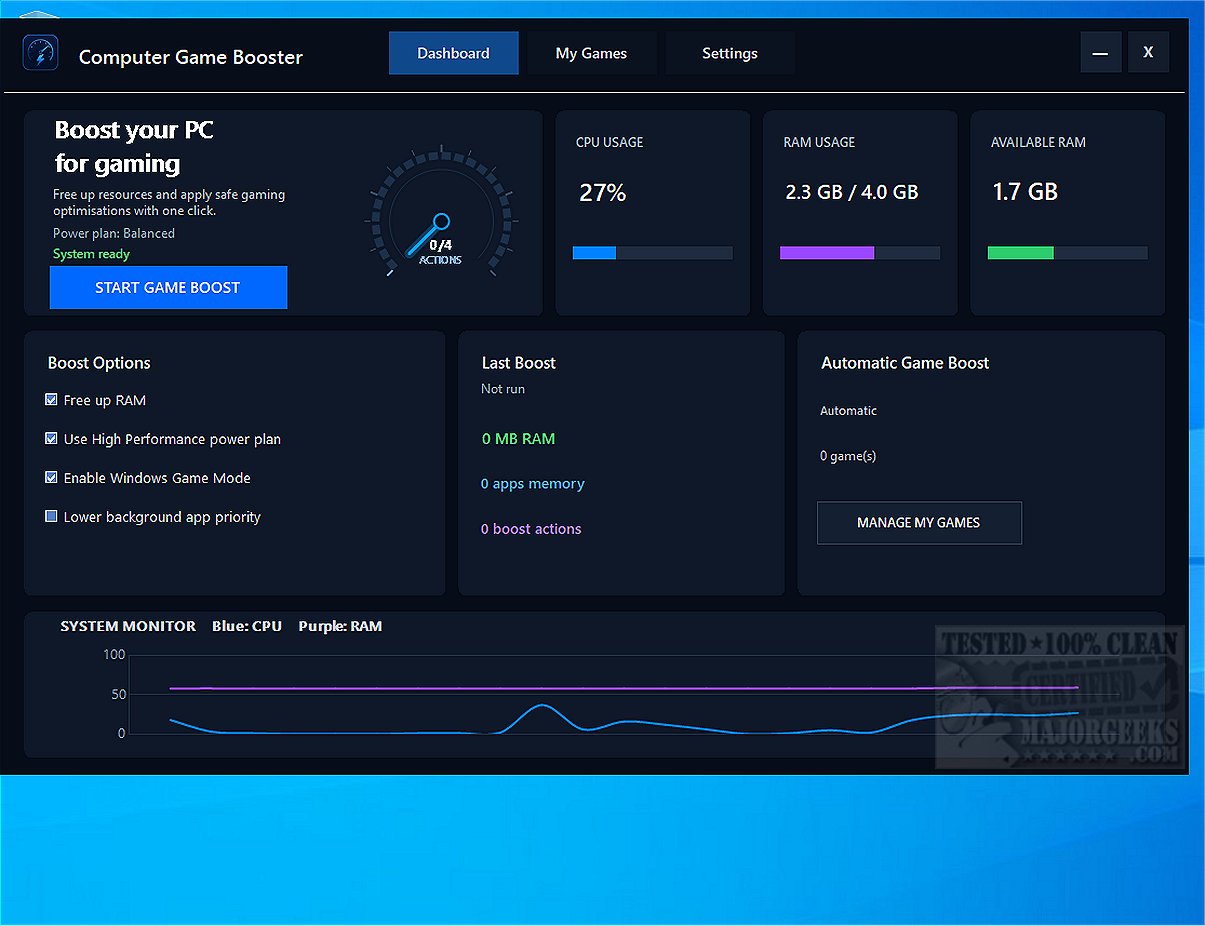The image size is (1205, 926).
Task: Minimize the Game Booster window
Action: [1100, 53]
